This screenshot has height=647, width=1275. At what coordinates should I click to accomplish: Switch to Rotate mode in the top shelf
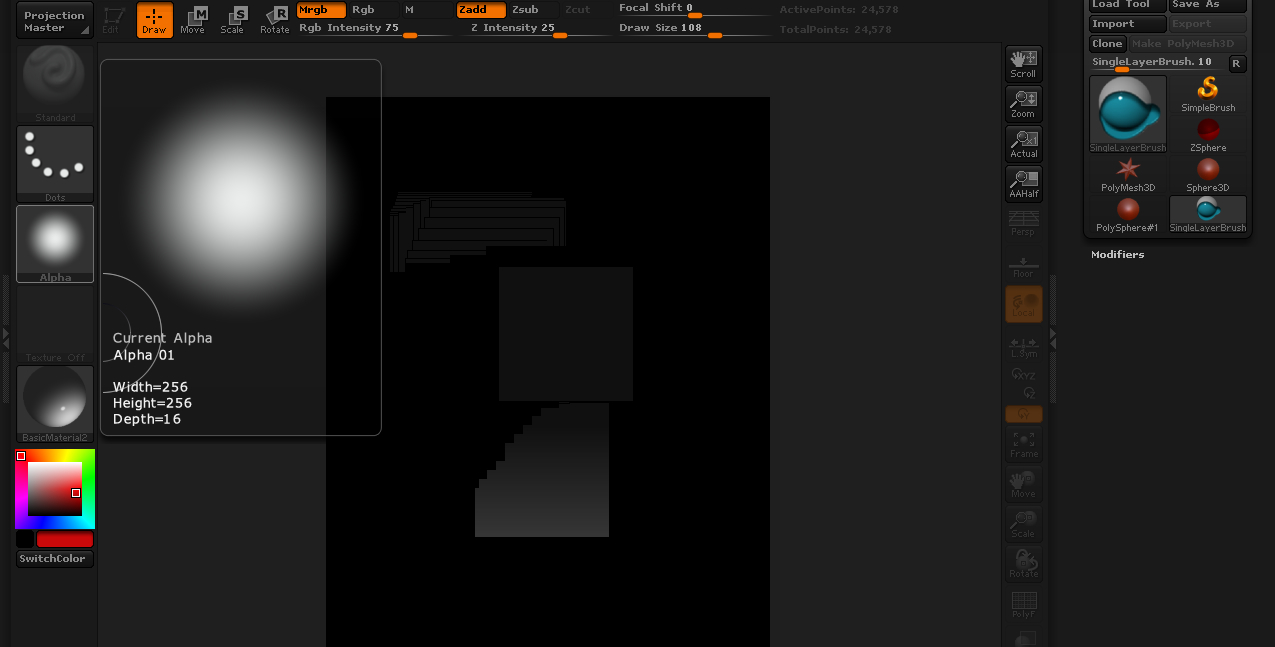click(275, 20)
